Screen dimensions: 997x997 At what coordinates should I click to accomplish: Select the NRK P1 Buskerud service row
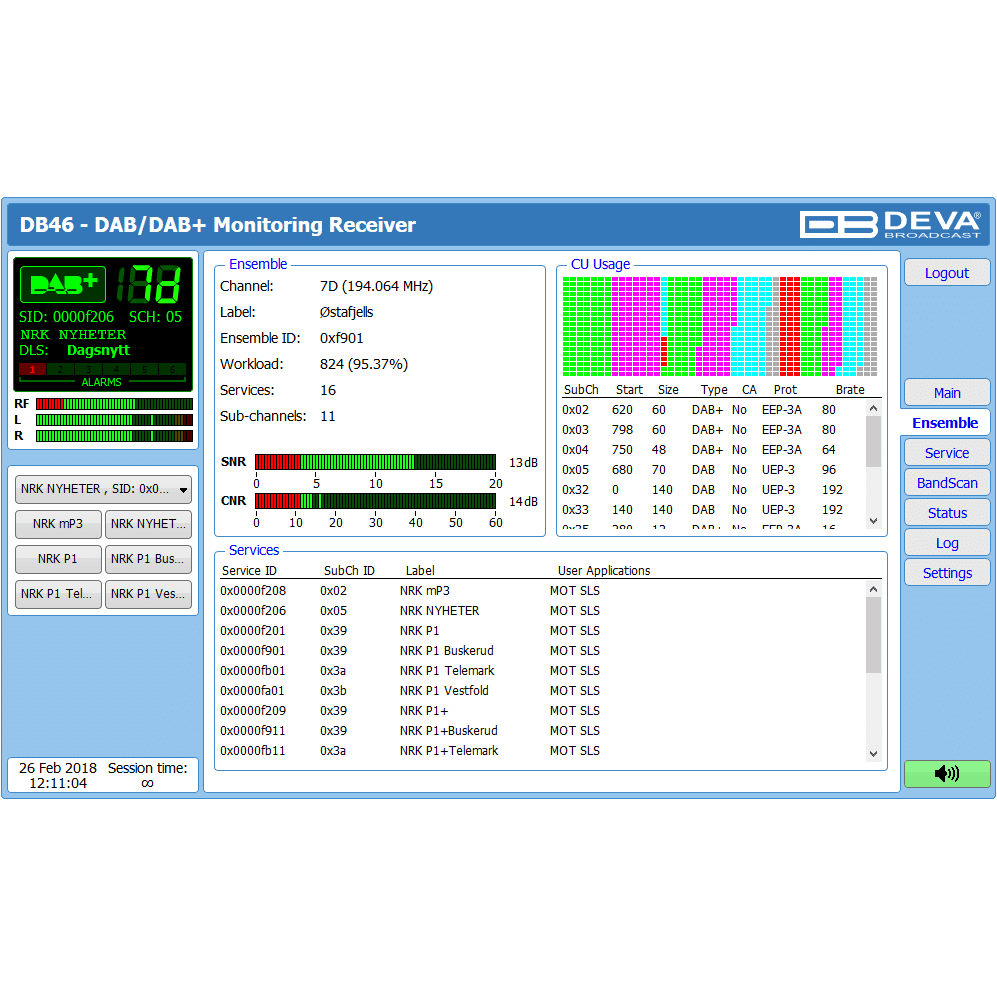(446, 651)
